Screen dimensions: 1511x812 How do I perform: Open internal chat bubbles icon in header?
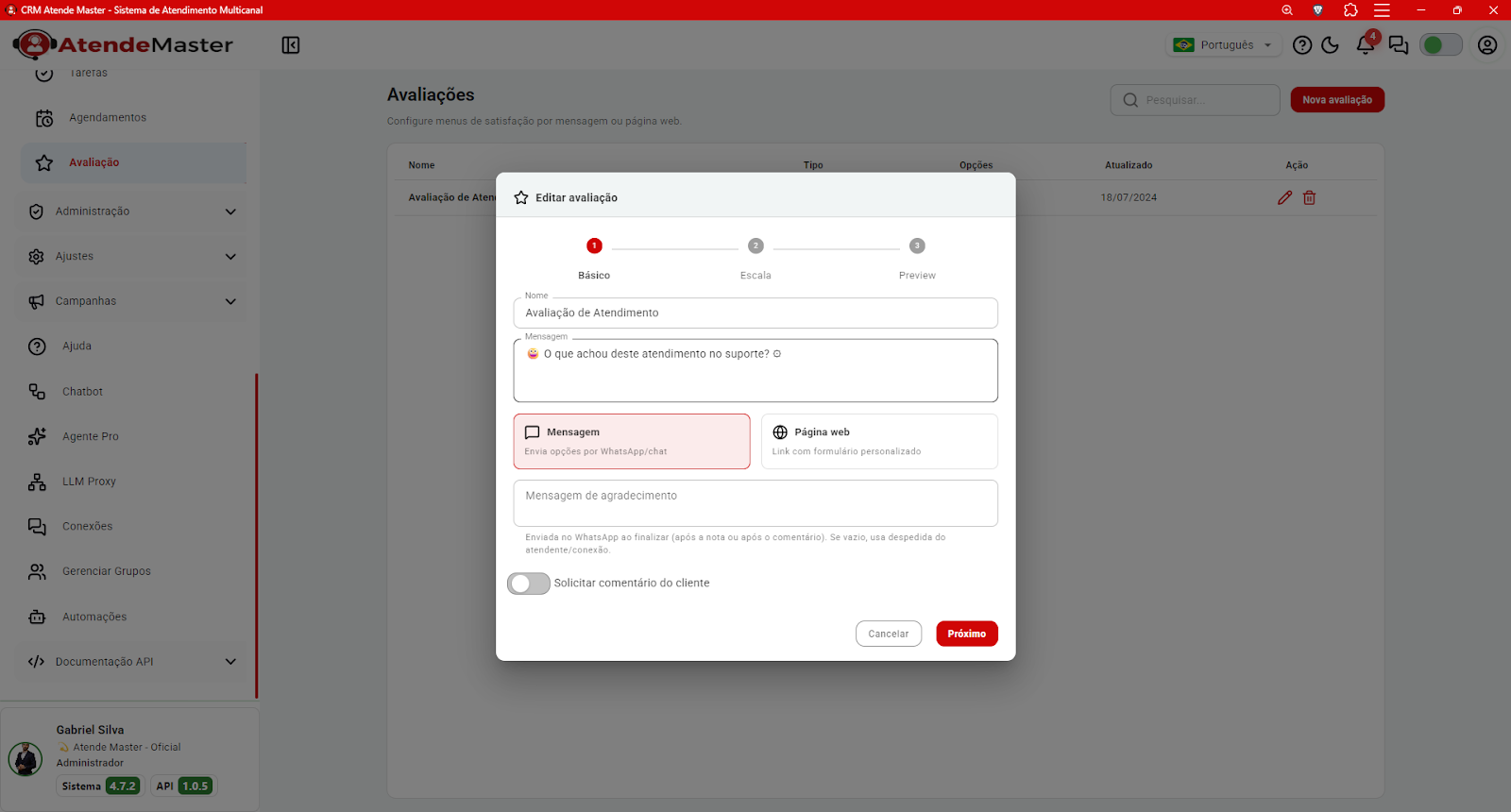tap(1399, 45)
